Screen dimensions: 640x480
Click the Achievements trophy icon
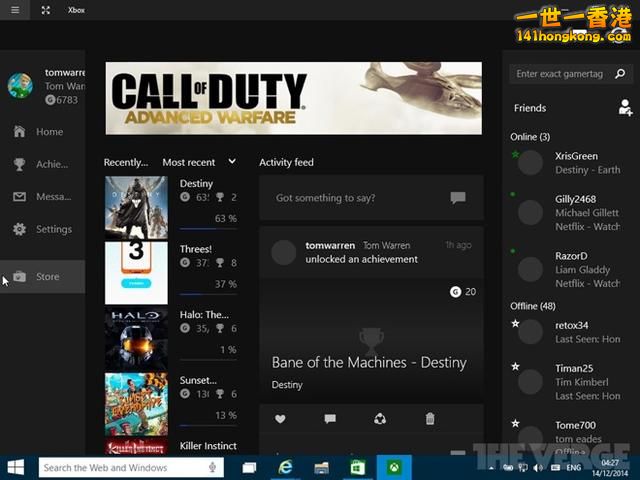pyautogui.click(x=19, y=164)
